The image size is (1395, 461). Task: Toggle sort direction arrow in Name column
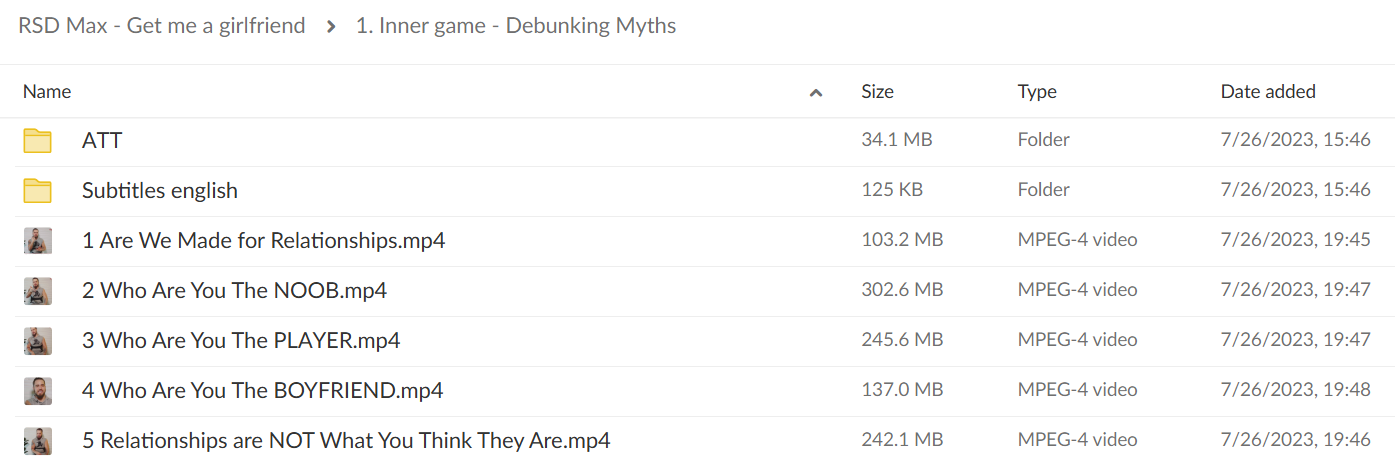coord(816,92)
